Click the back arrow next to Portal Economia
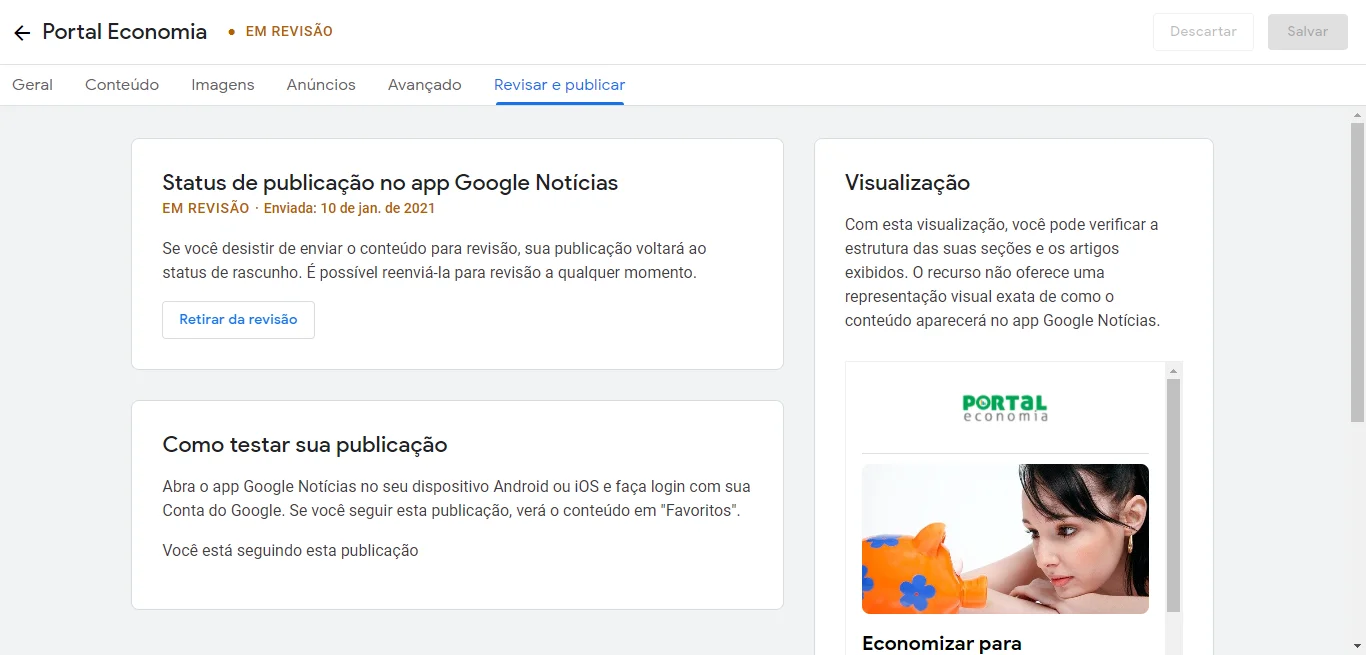 click(x=22, y=32)
